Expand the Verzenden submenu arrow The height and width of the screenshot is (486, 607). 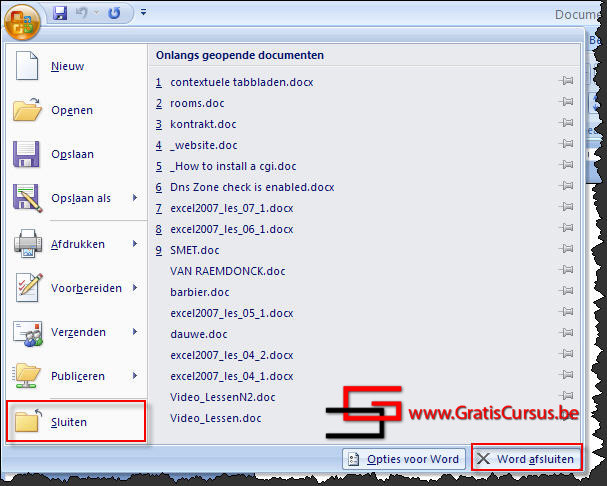pos(135,332)
